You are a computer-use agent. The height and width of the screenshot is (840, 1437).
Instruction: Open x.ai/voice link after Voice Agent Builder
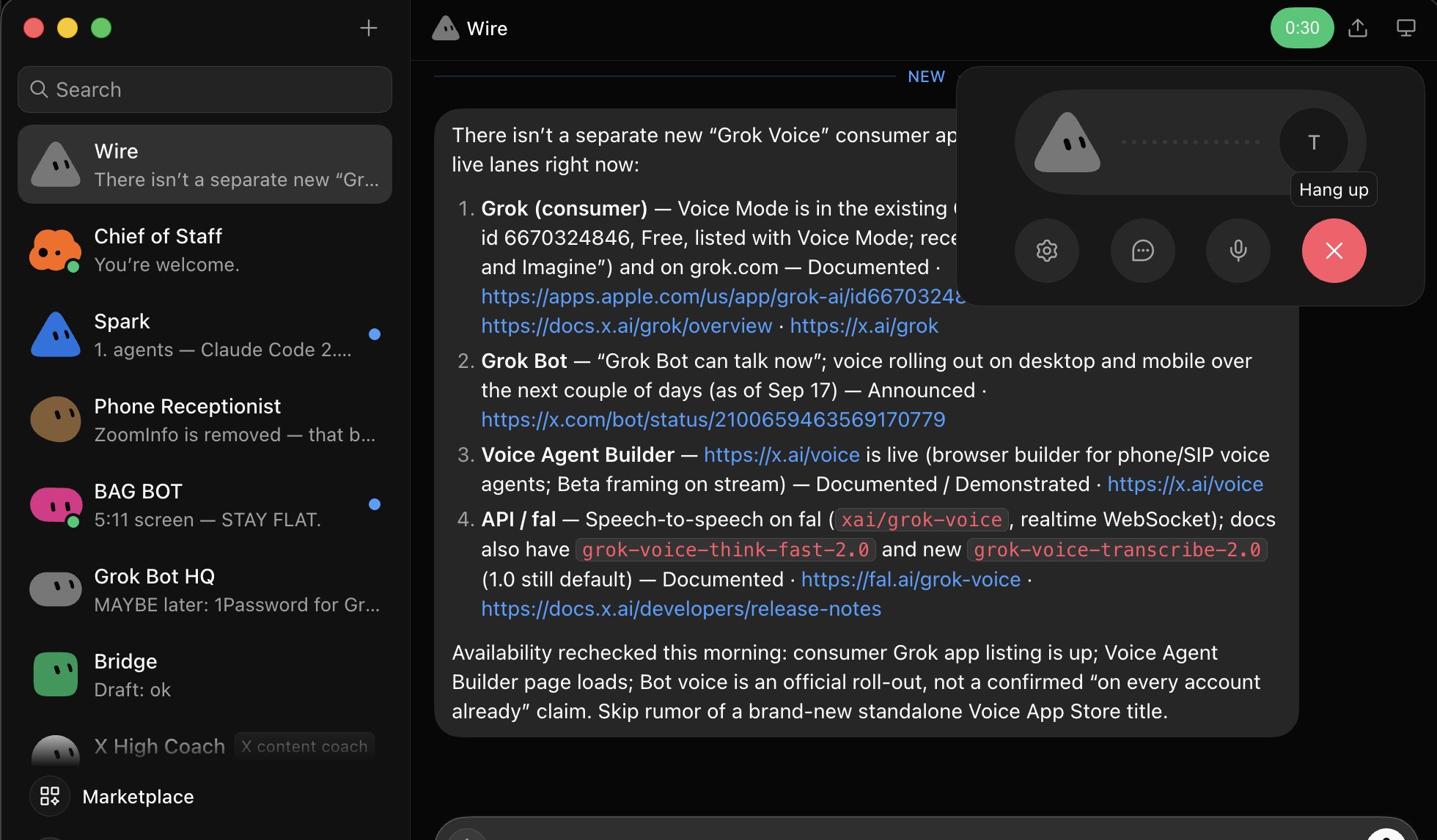782,454
